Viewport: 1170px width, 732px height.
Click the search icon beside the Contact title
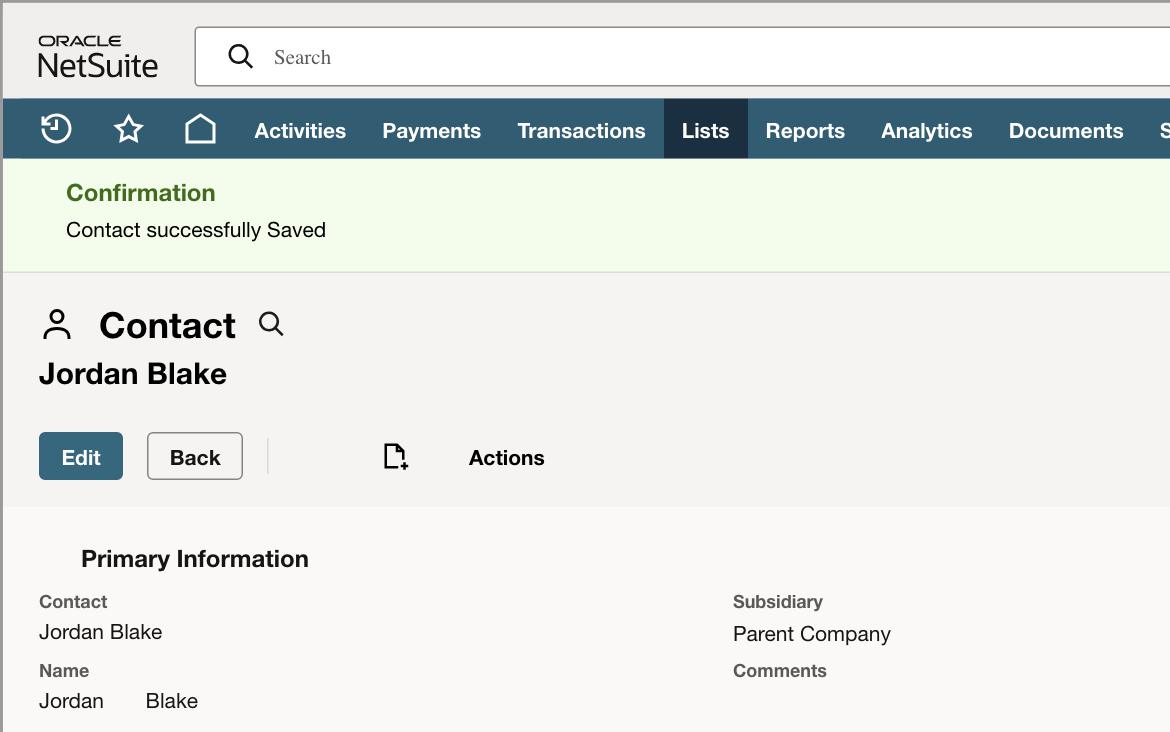coord(271,324)
